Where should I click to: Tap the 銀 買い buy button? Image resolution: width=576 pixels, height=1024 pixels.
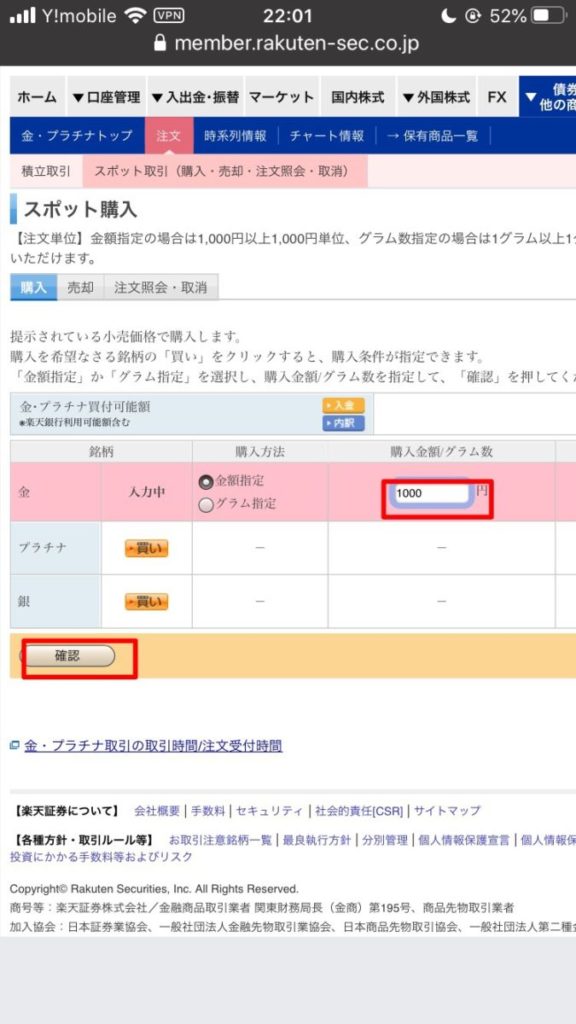point(146,601)
